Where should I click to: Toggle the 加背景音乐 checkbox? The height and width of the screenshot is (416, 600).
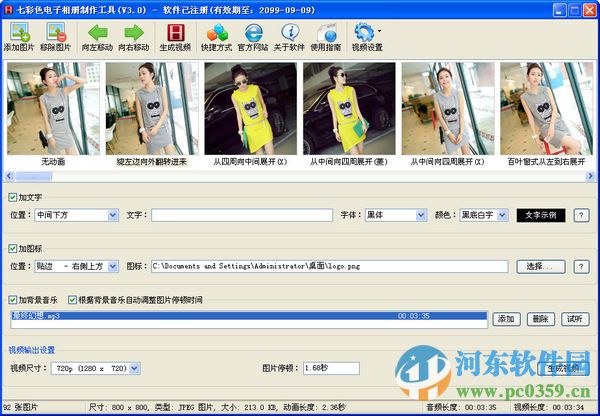[13, 300]
